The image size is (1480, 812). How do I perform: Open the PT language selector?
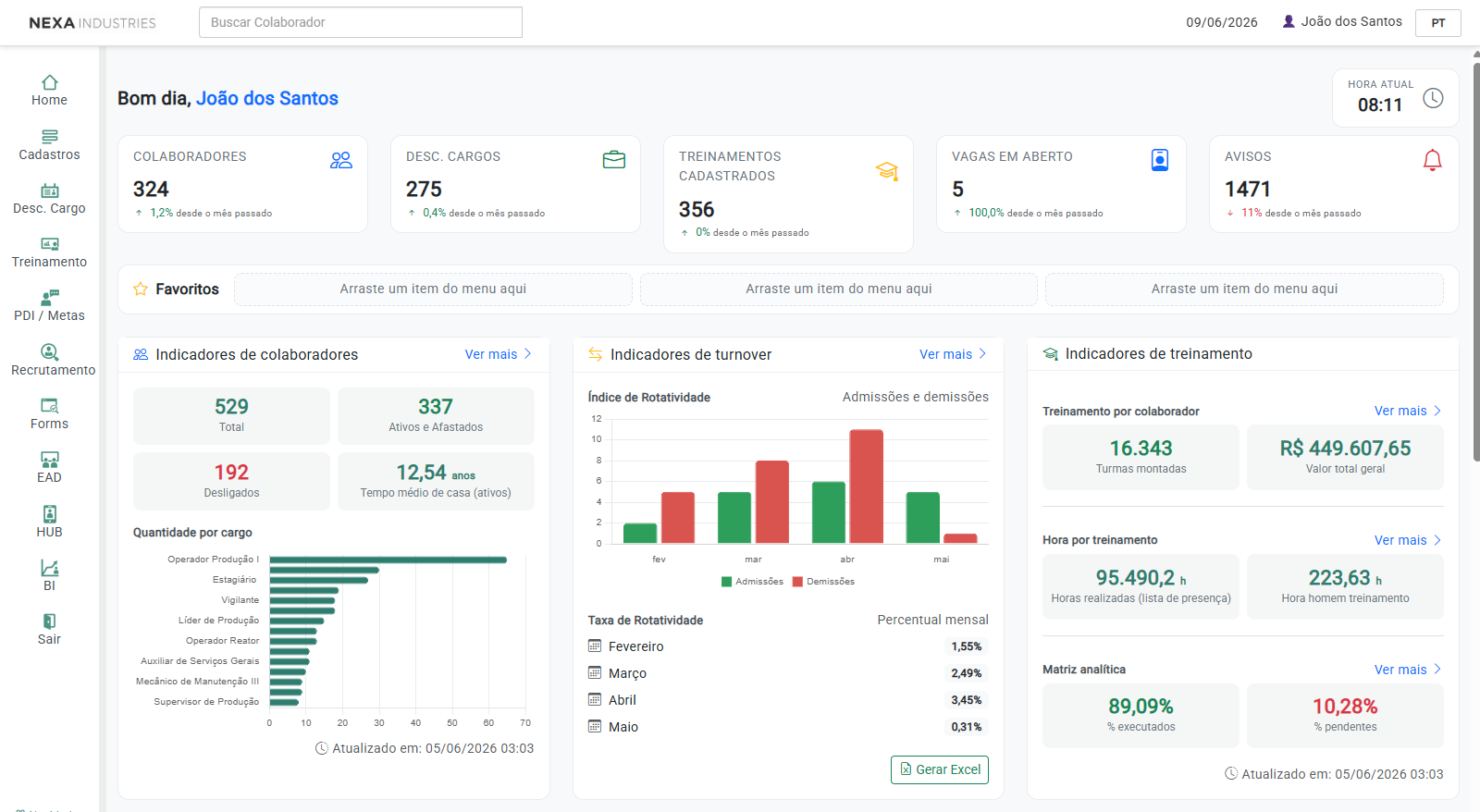[x=1438, y=23]
